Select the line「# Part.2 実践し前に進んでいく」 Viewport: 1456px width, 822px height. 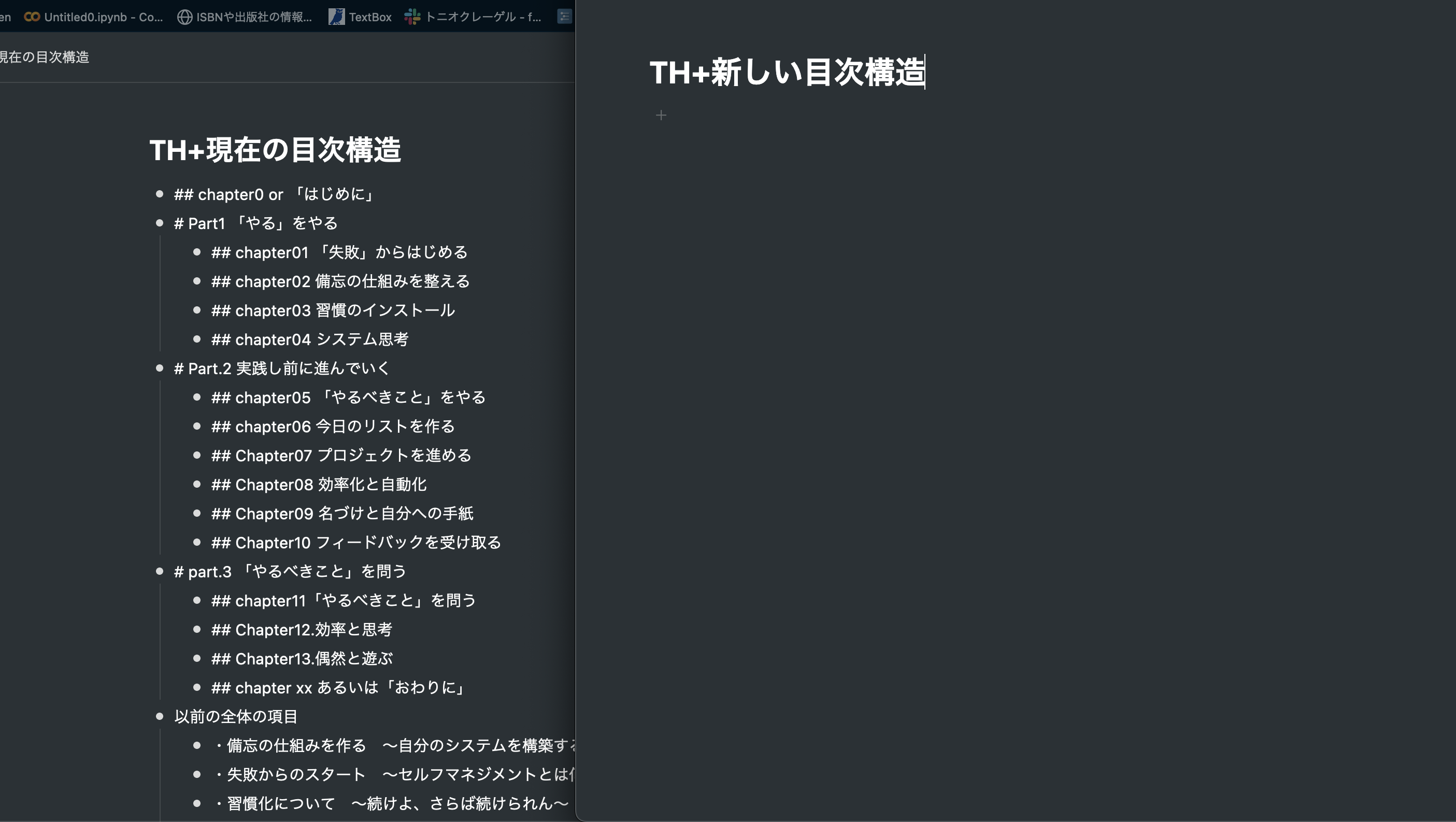[281, 368]
